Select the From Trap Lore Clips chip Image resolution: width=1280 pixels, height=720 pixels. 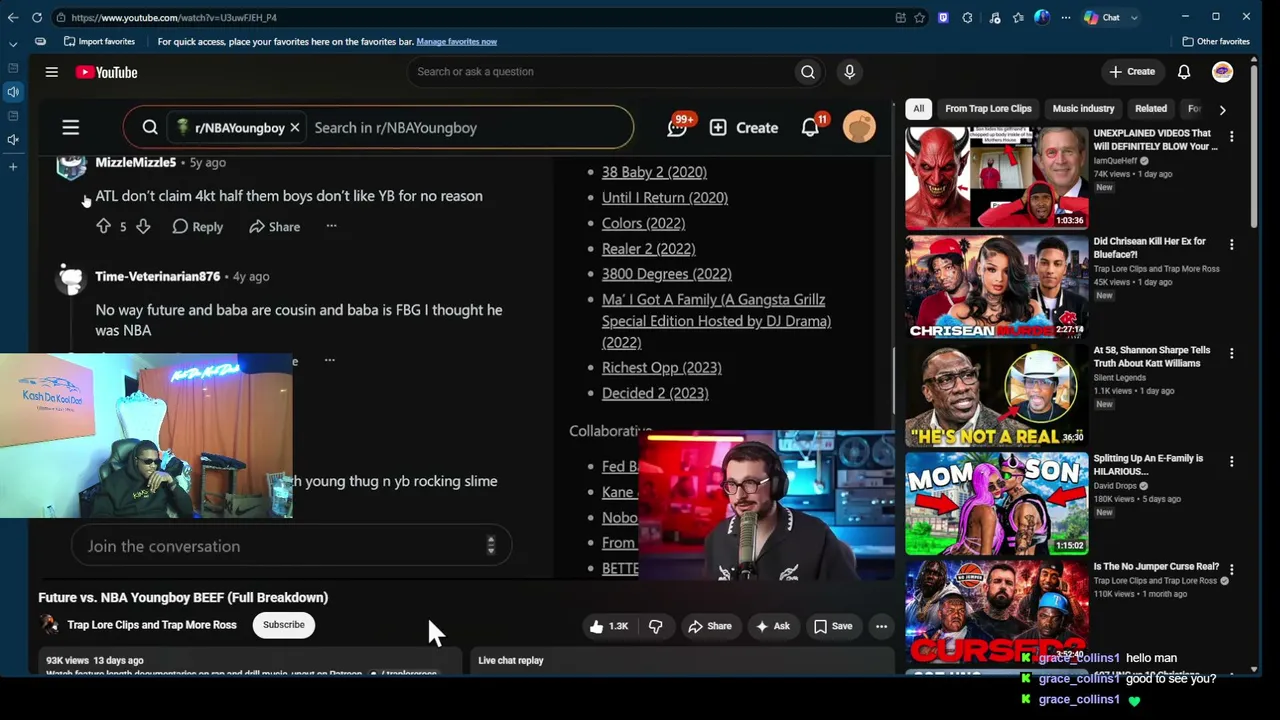(988, 109)
